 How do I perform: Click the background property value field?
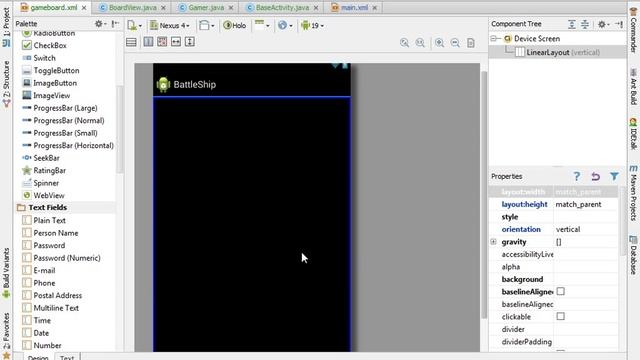tap(585, 279)
